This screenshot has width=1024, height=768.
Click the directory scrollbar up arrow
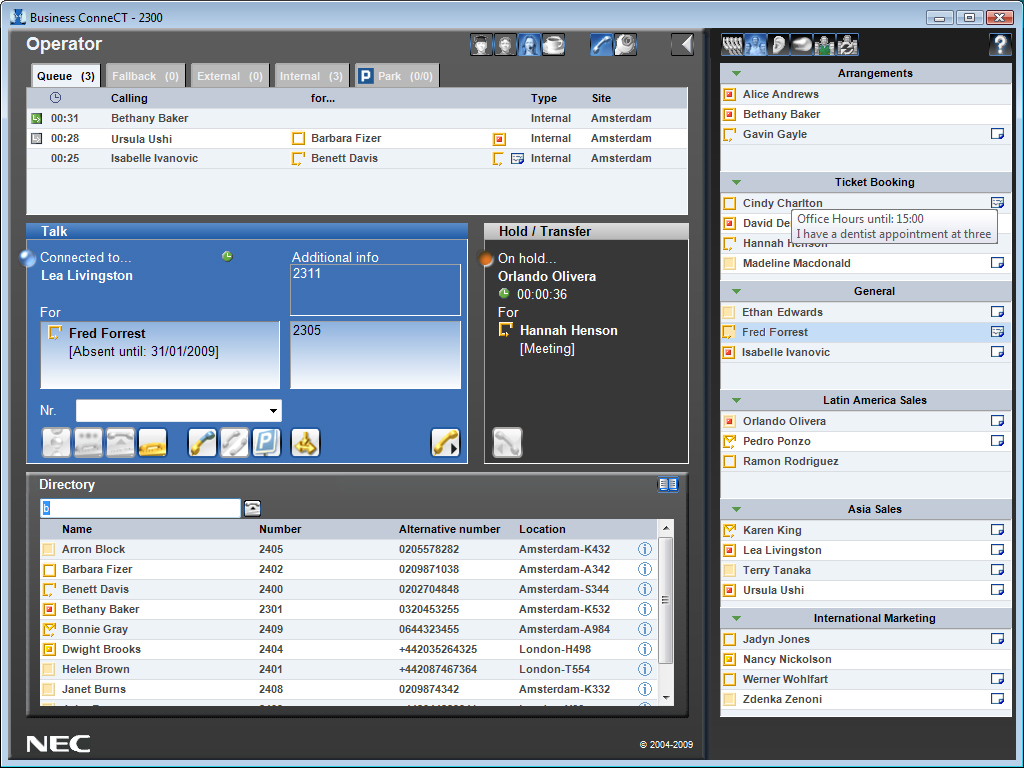click(665, 528)
